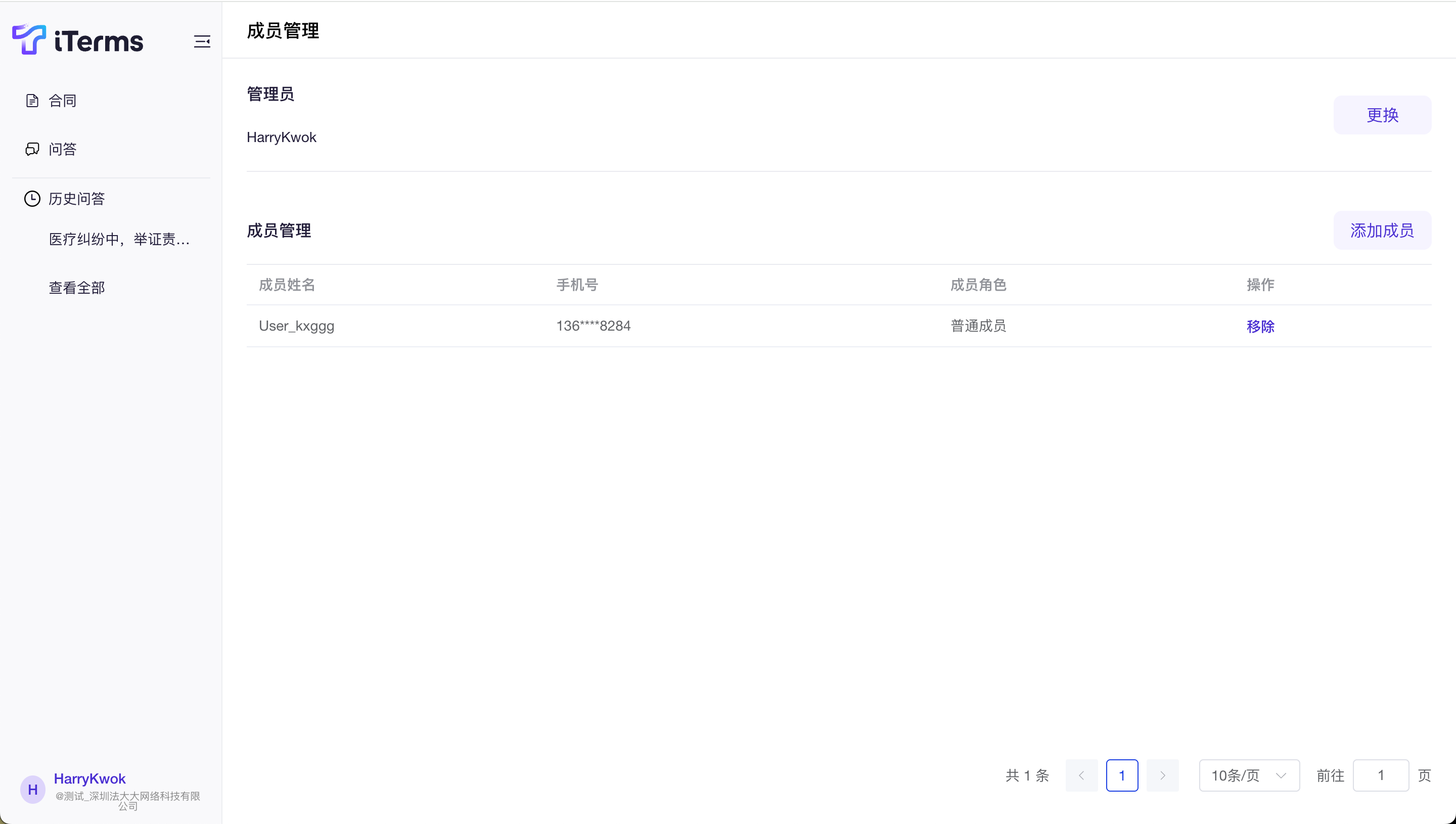Click the contract document icon
1456x824 pixels.
tap(32, 101)
